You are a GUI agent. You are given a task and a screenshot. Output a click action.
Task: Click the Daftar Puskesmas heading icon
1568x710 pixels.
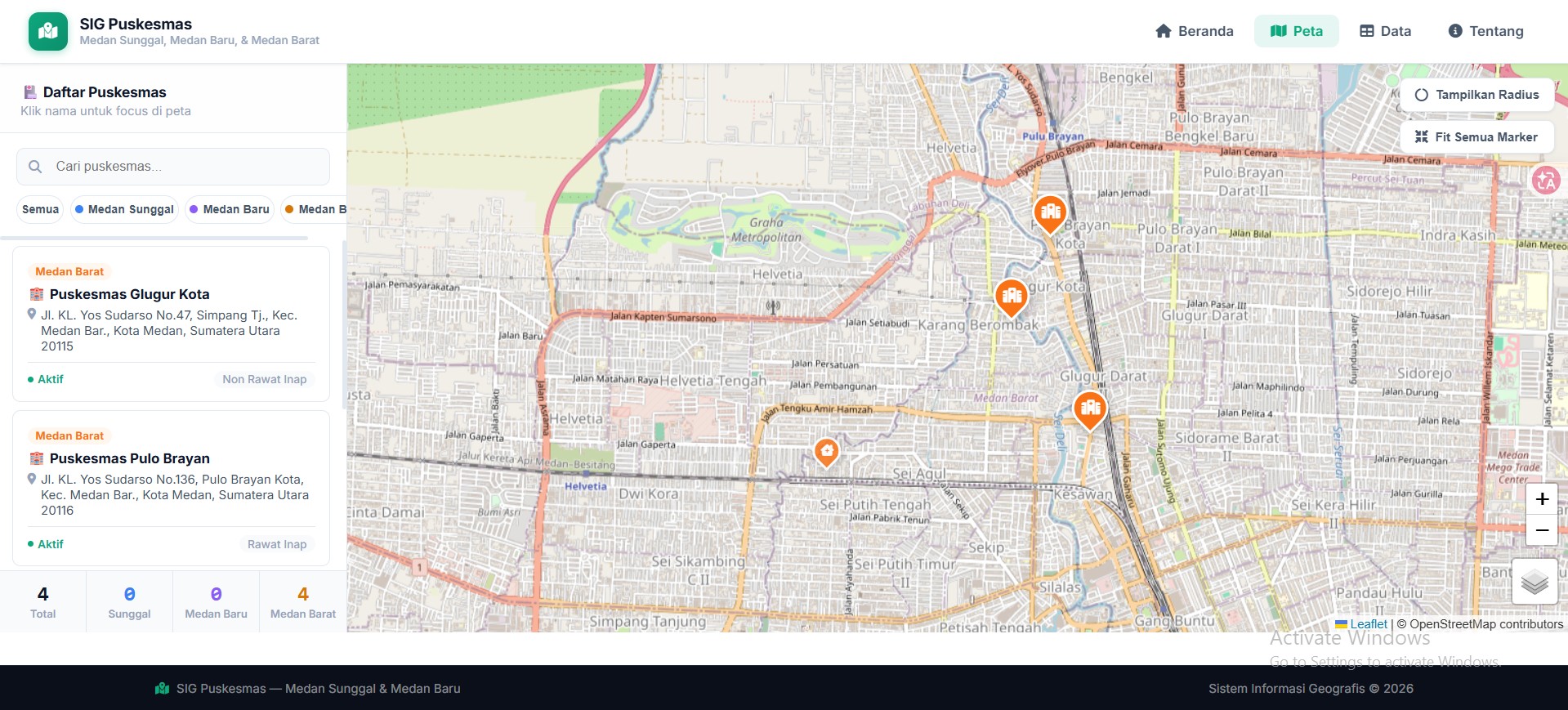30,92
